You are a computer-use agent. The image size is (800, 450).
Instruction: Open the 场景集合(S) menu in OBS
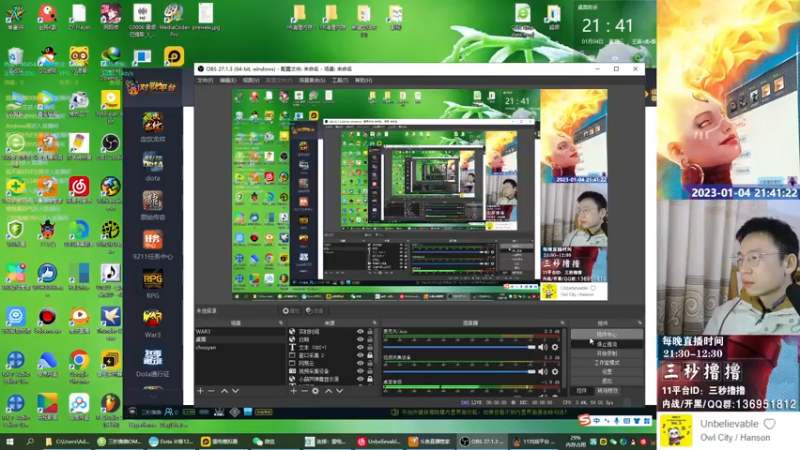312,81
